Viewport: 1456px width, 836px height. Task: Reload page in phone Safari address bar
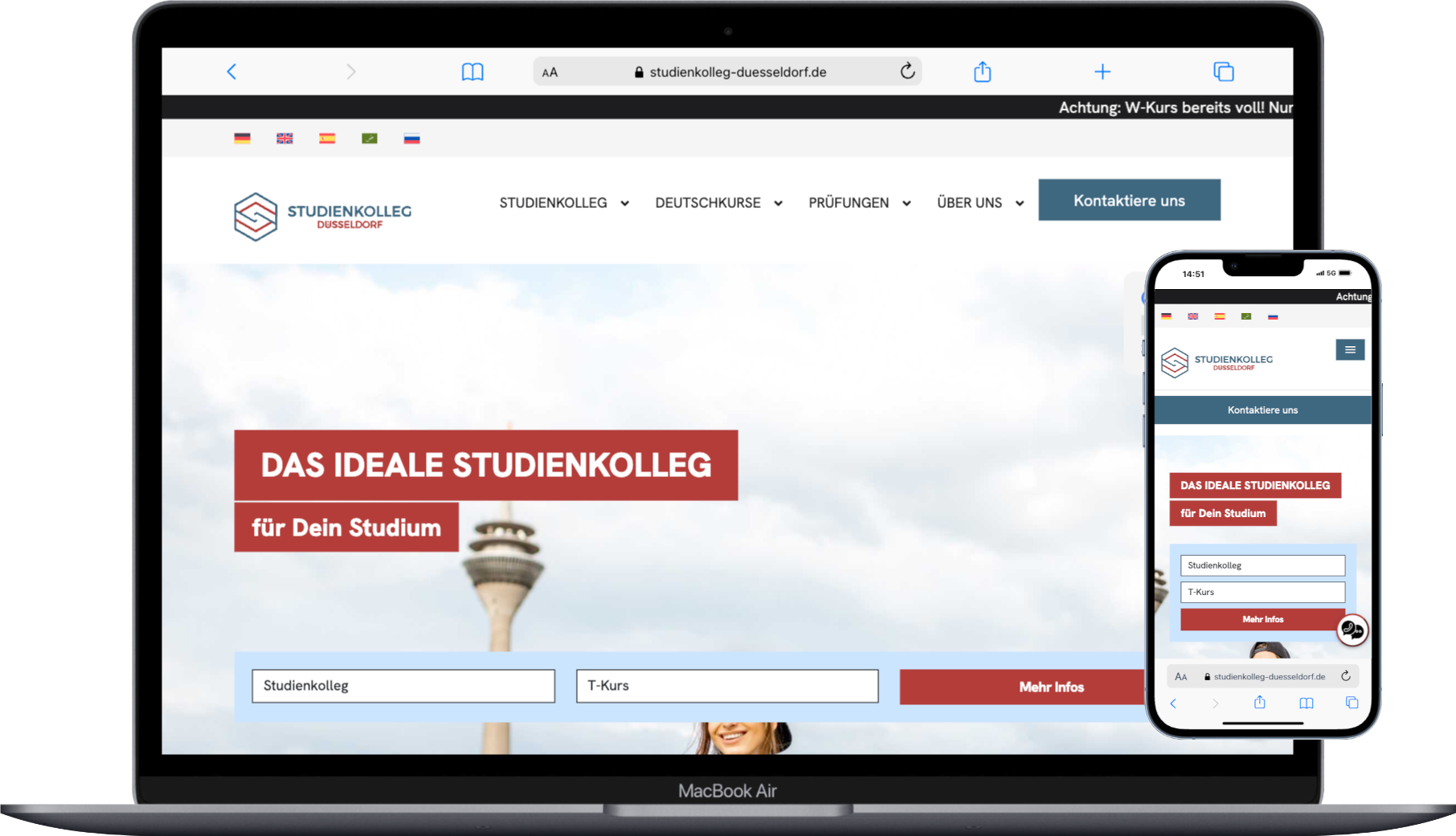tap(1345, 676)
